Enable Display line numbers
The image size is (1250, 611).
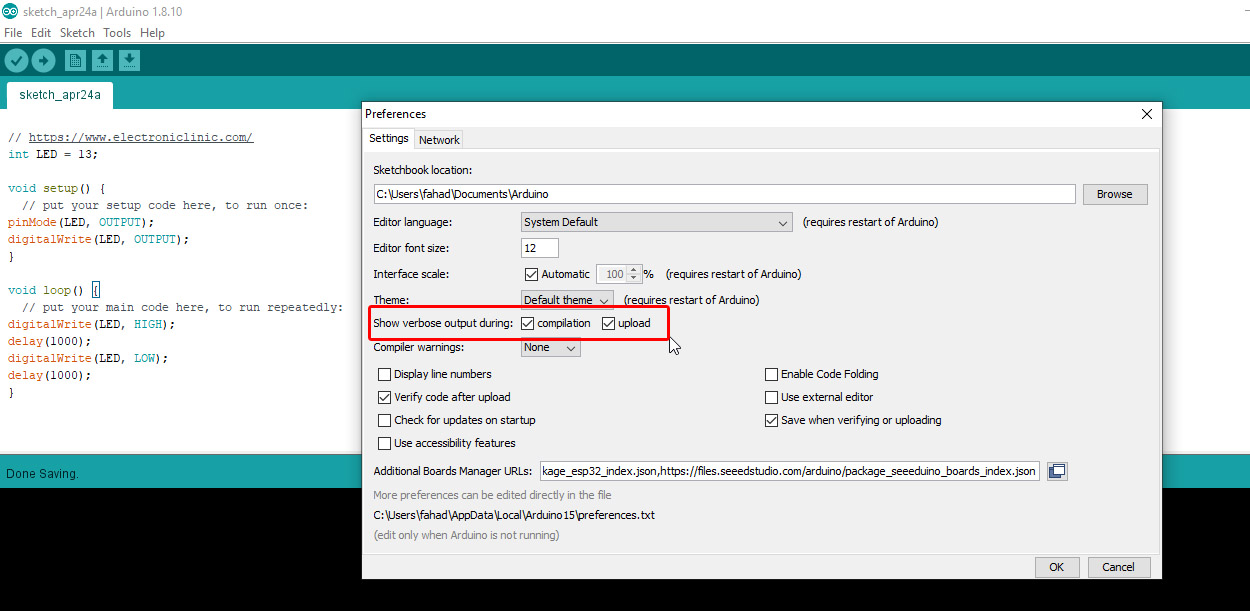[385, 374]
